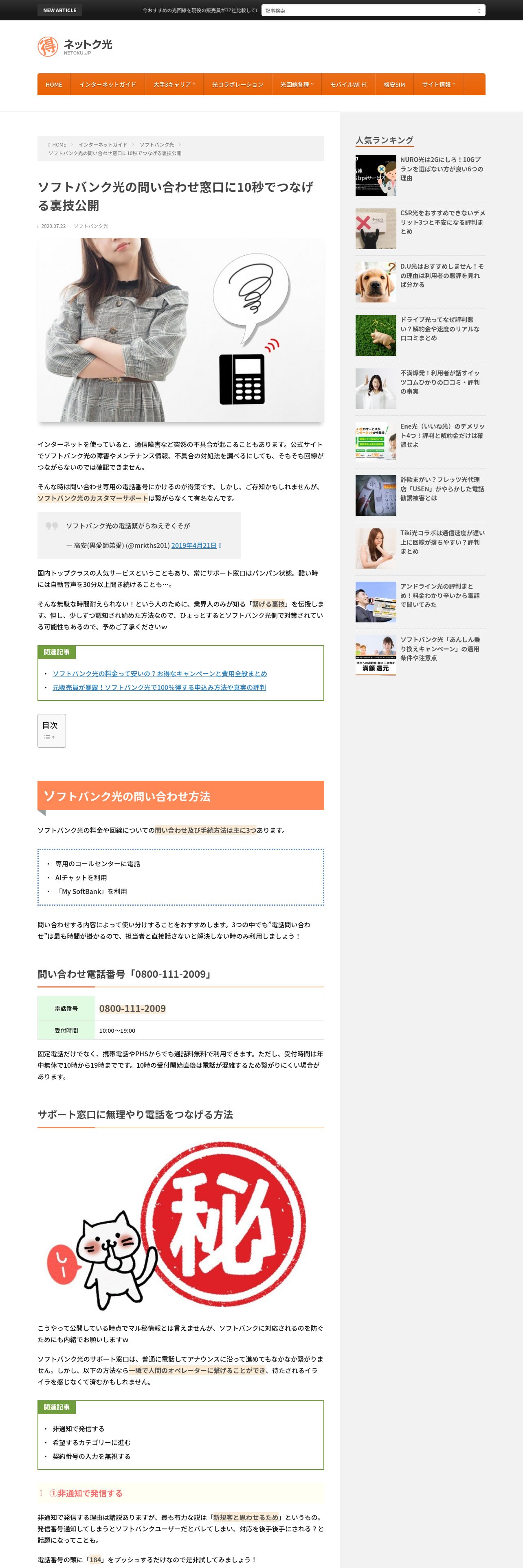This screenshot has width=523, height=1568.
Task: Click the Ene光 ranking thumbnail
Action: 376,442
